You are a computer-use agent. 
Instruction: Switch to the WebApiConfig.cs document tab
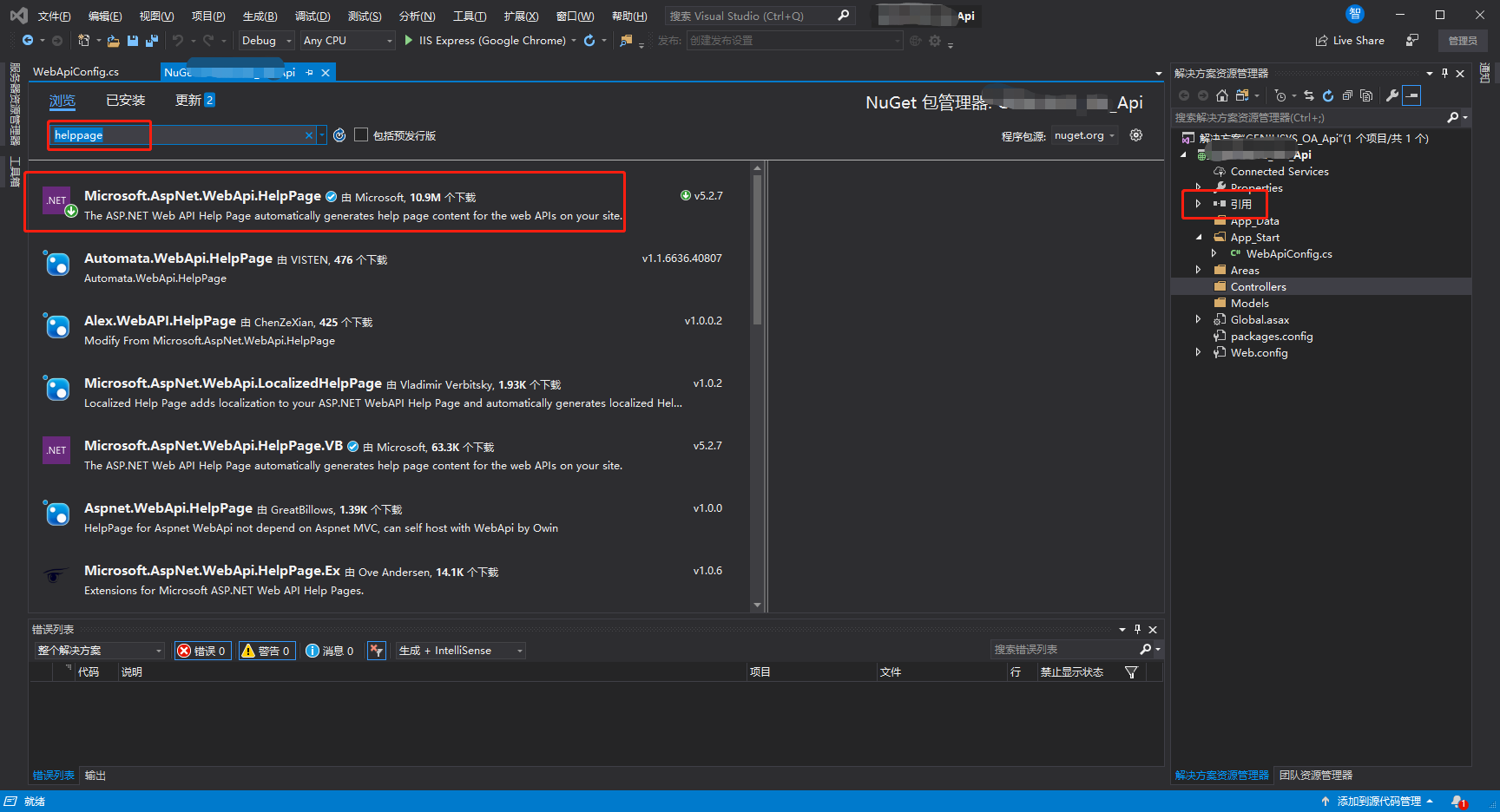coord(76,72)
